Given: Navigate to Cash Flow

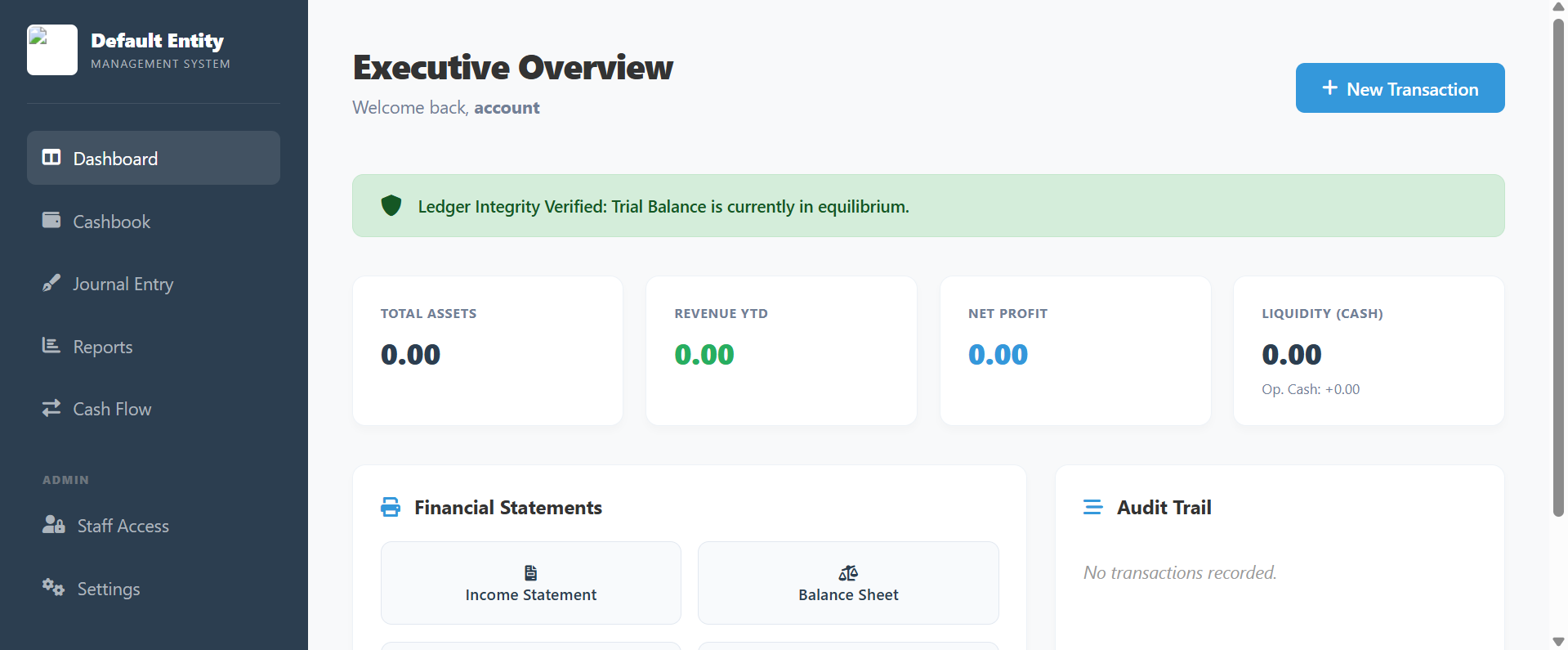Looking at the screenshot, I should [154, 409].
